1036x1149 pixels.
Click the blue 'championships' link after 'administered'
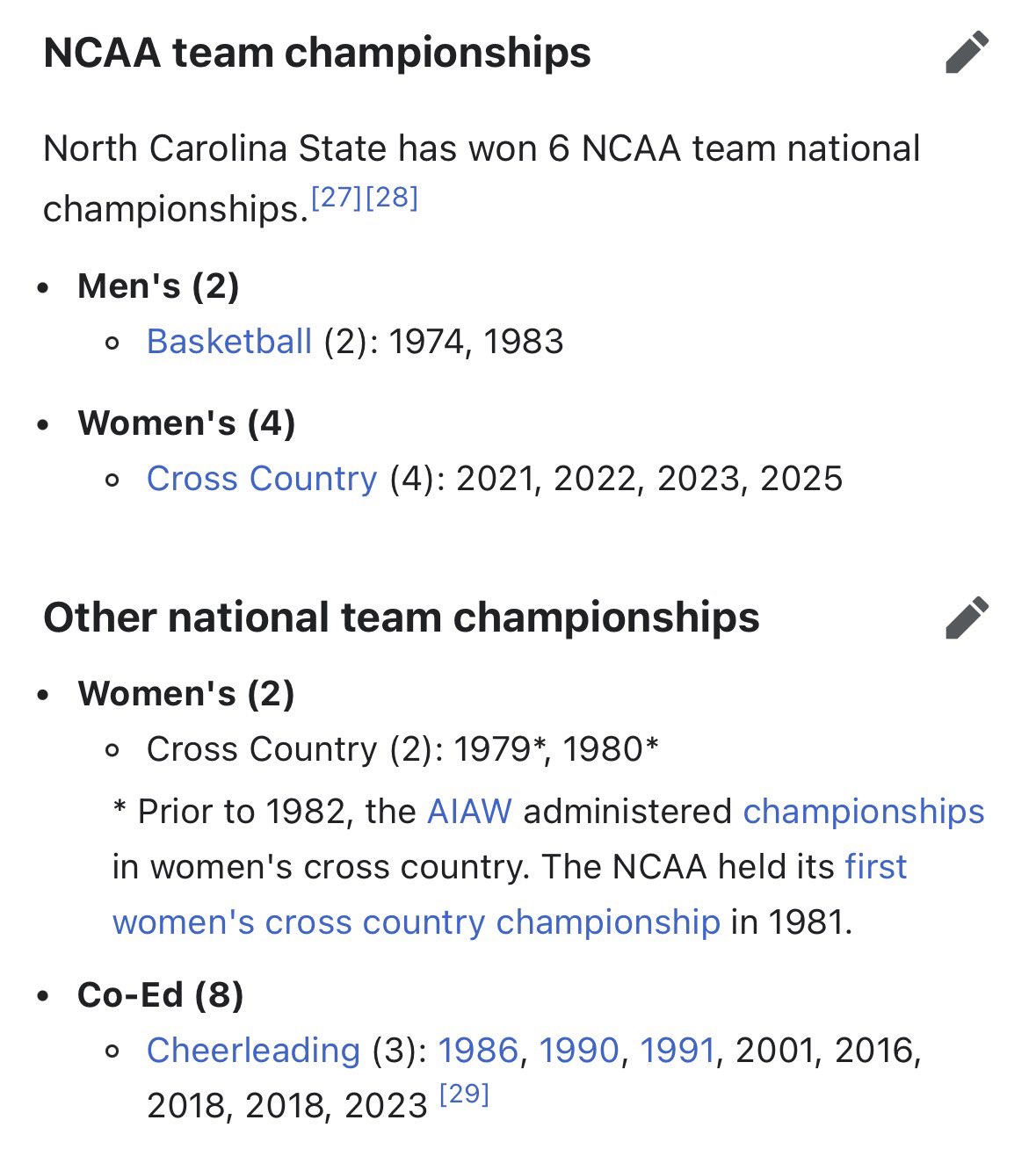pyautogui.click(x=864, y=812)
